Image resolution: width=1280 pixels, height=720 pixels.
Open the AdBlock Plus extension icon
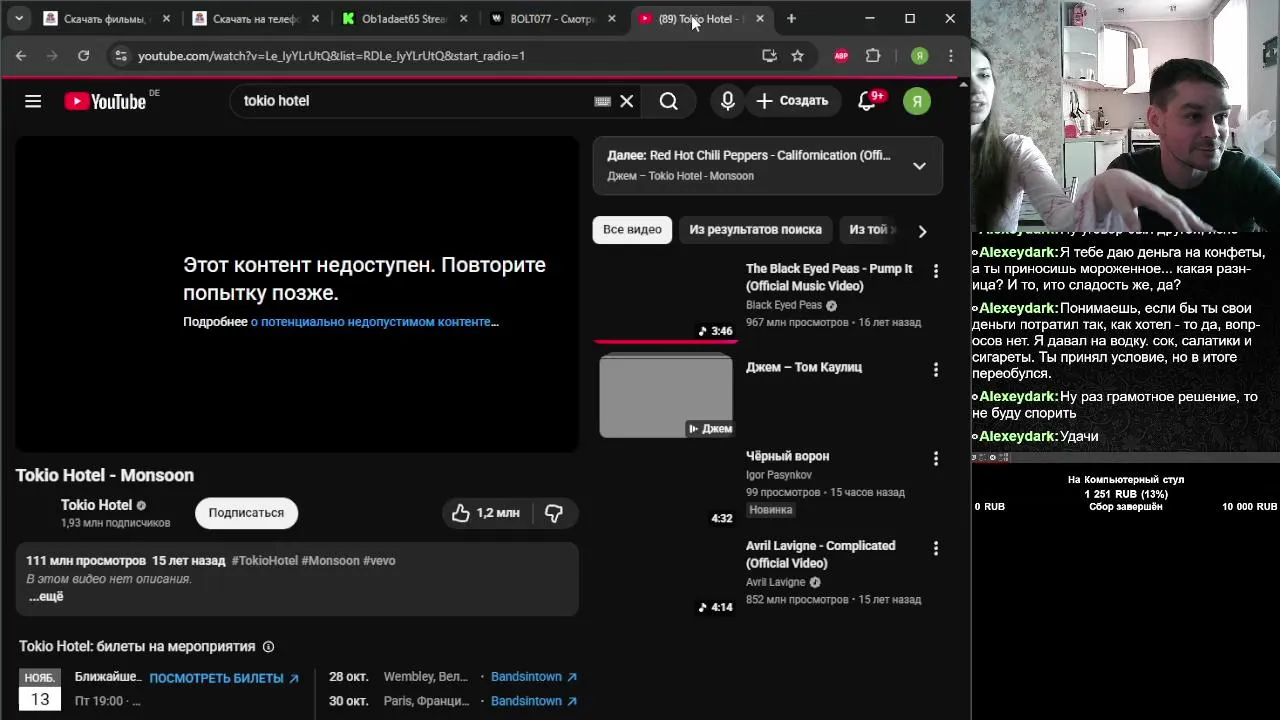pos(841,56)
